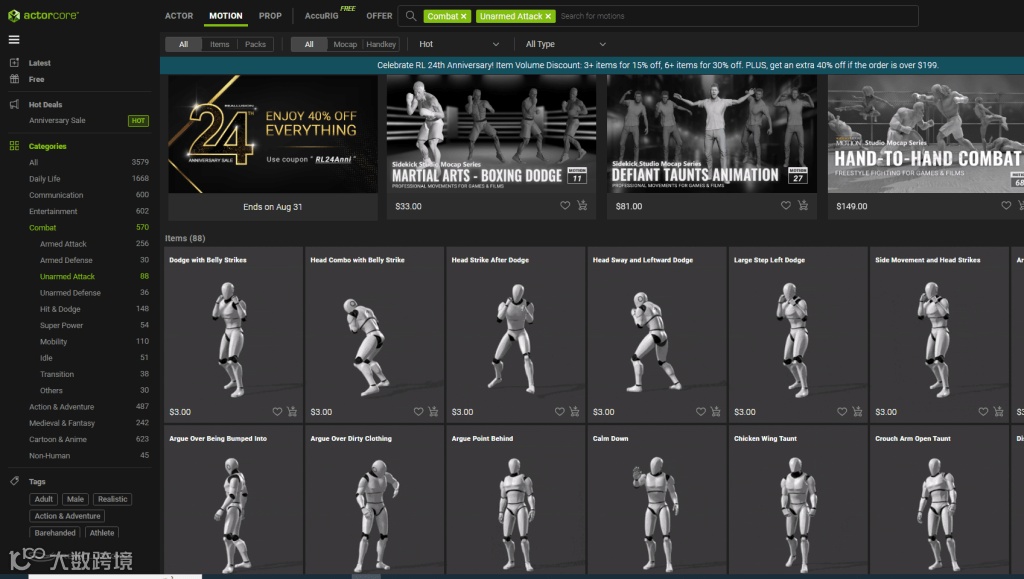Add Side Movement and Head Strikes to cart

coord(998,412)
